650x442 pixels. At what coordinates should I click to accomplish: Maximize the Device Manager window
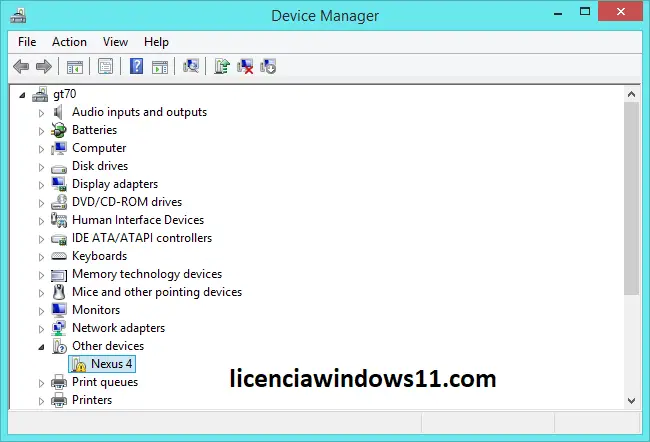pyautogui.click(x=585, y=12)
